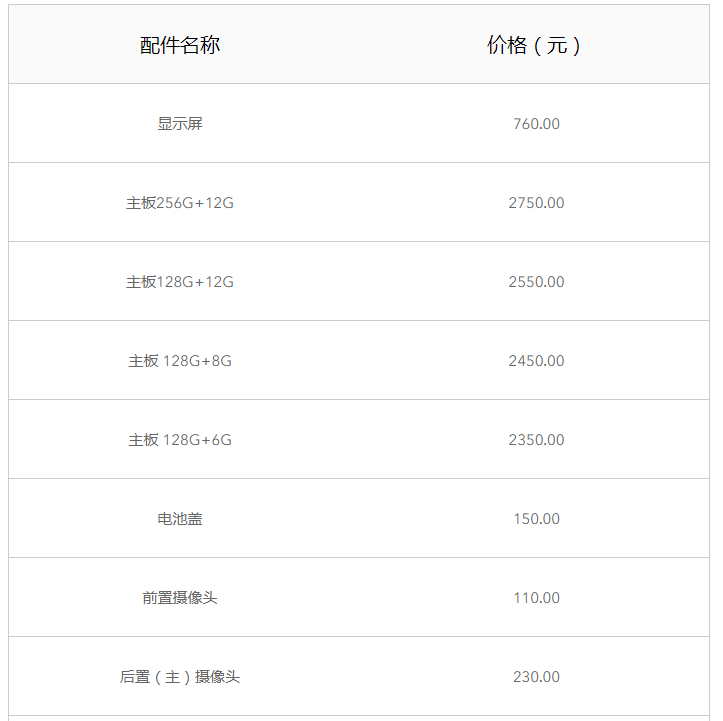723x721 pixels.
Task: Click the 150.00 price value
Action: (536, 519)
